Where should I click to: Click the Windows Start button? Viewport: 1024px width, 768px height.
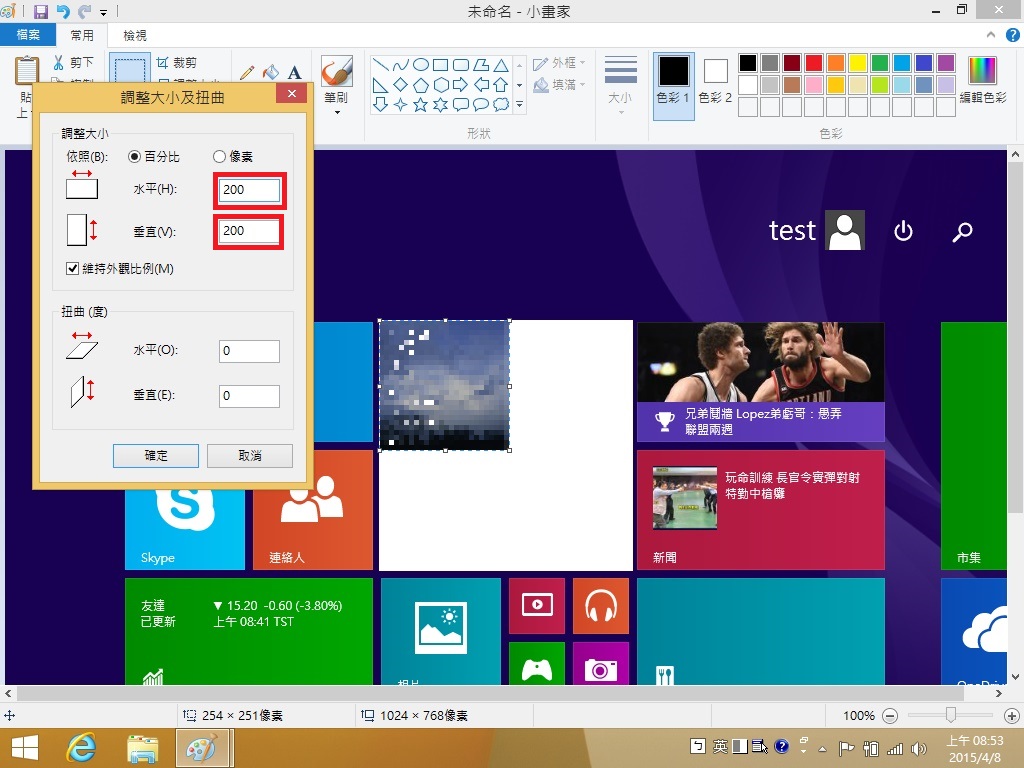(x=25, y=748)
